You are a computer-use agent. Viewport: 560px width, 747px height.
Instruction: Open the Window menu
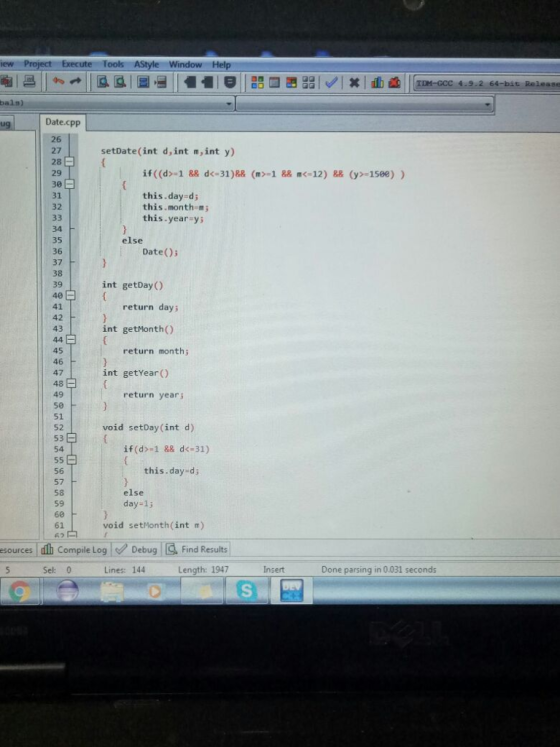(x=185, y=64)
